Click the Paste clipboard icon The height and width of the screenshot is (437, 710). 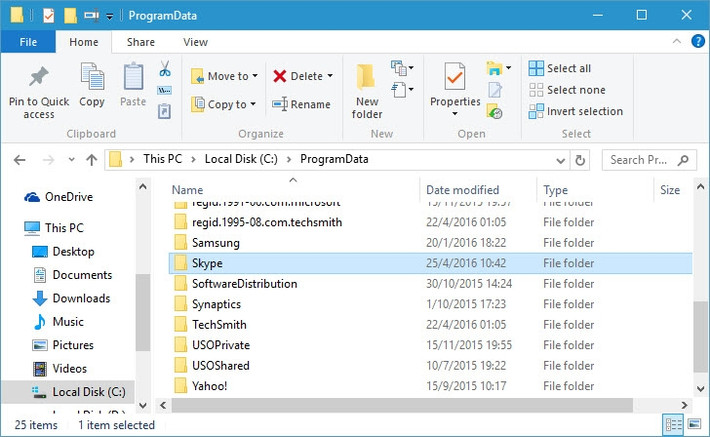click(133, 76)
